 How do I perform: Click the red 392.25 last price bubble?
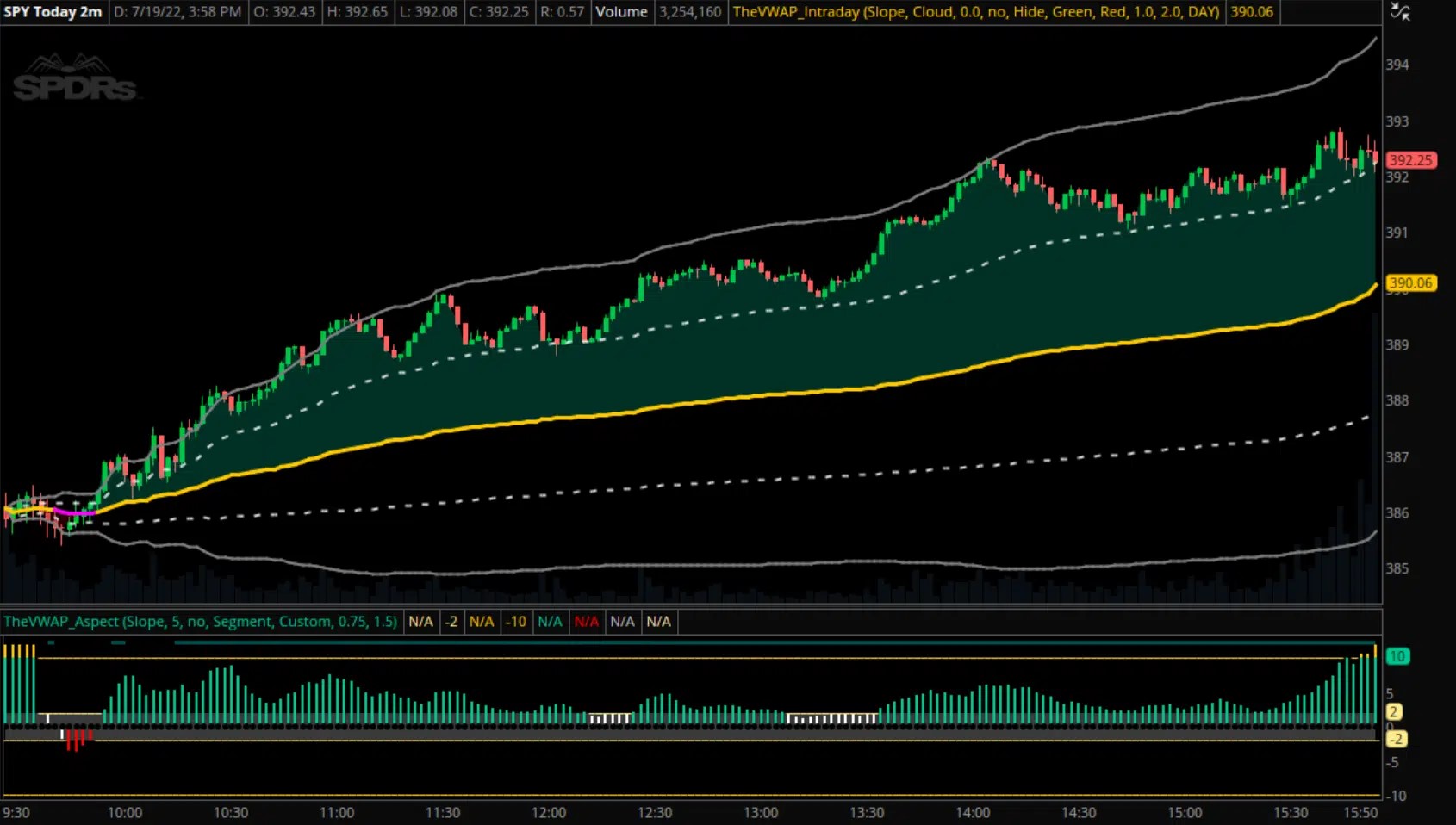pos(1410,160)
